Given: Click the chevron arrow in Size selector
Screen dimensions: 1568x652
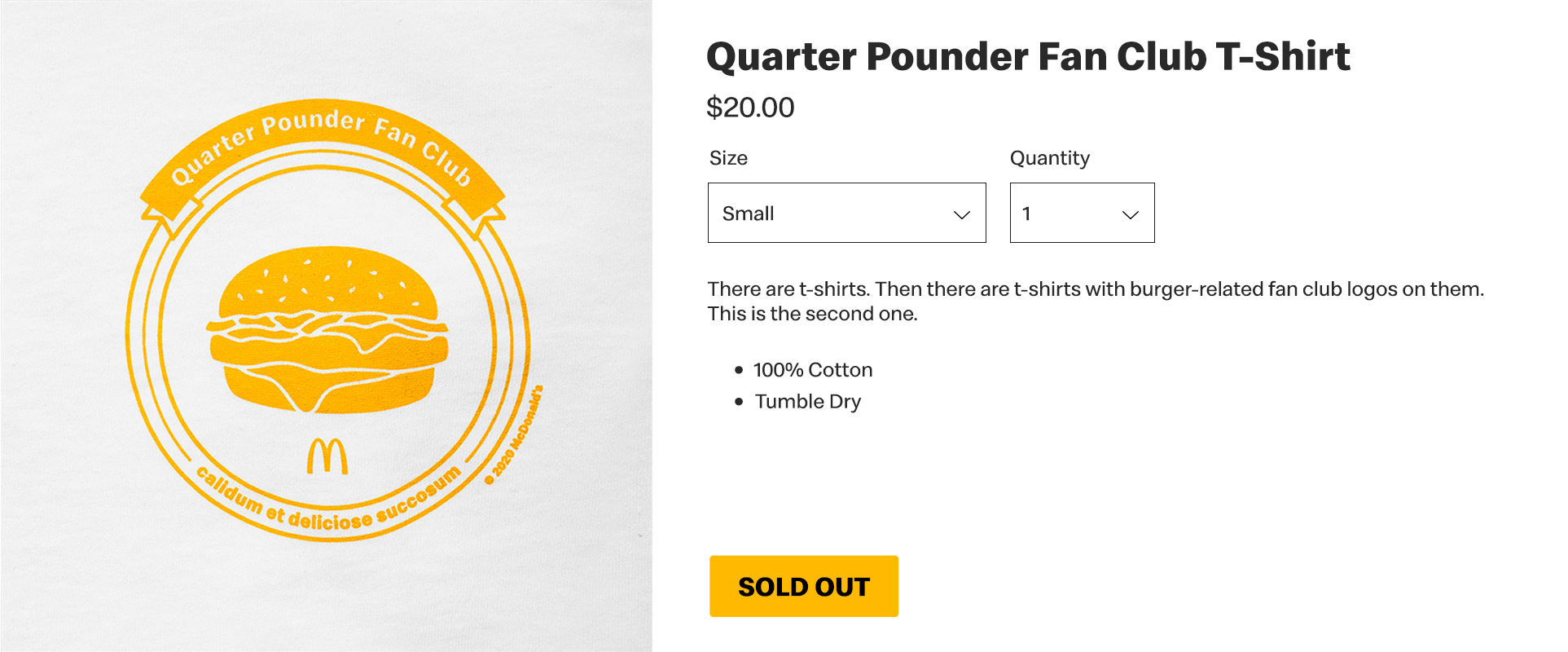Looking at the screenshot, I should [x=962, y=214].
